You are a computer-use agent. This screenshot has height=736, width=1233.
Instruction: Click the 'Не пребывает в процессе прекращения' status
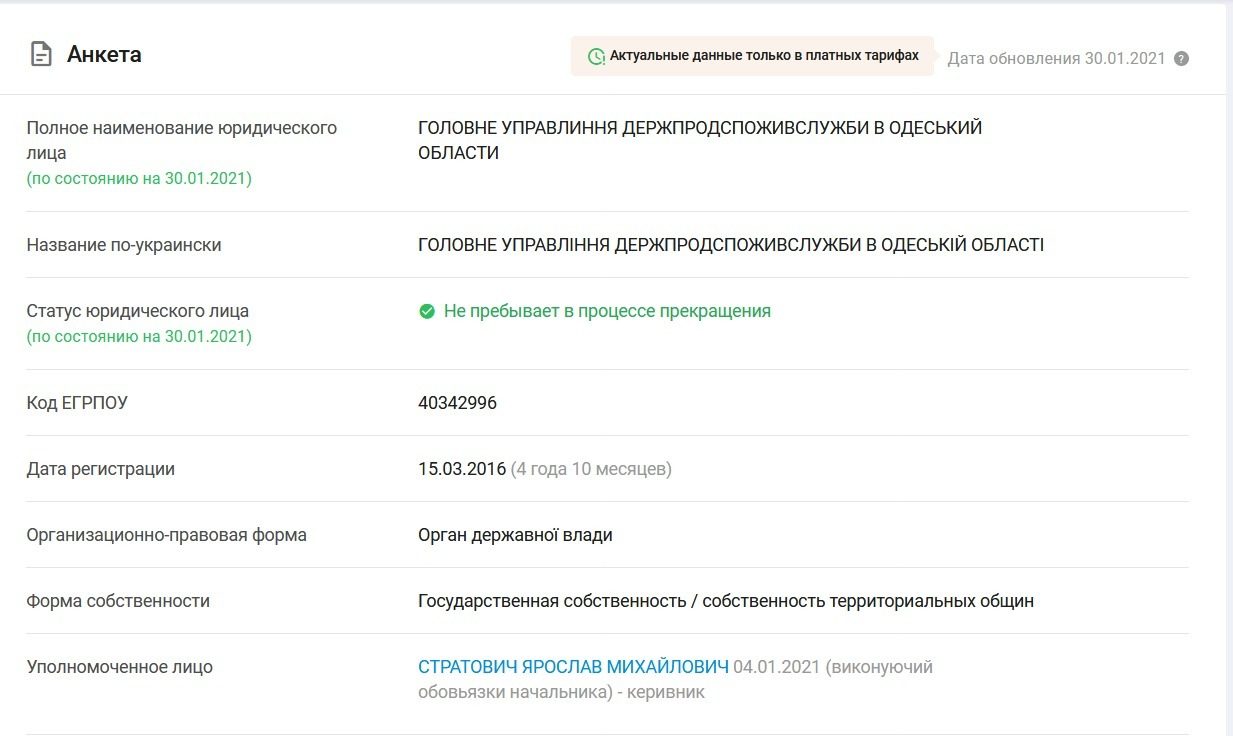[607, 311]
